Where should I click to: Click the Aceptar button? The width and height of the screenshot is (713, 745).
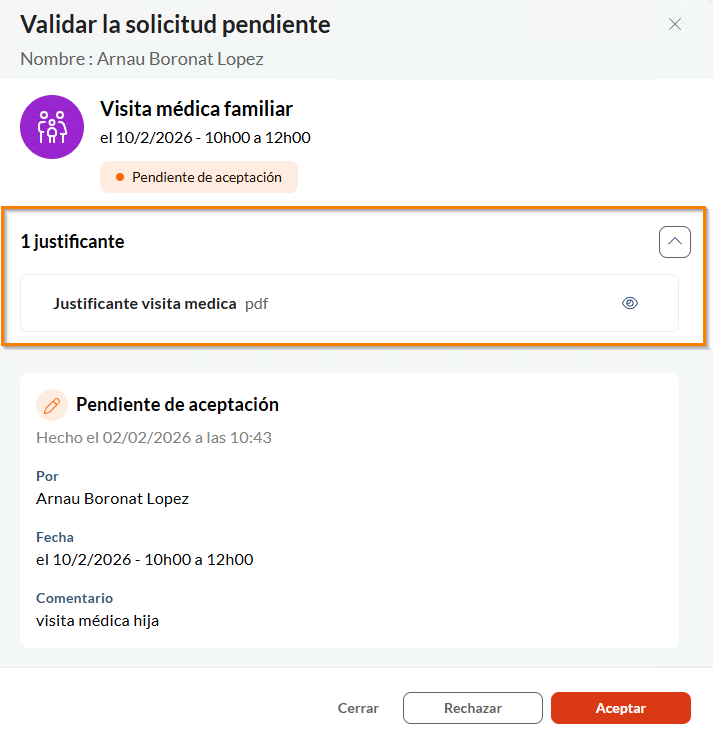pyautogui.click(x=620, y=708)
